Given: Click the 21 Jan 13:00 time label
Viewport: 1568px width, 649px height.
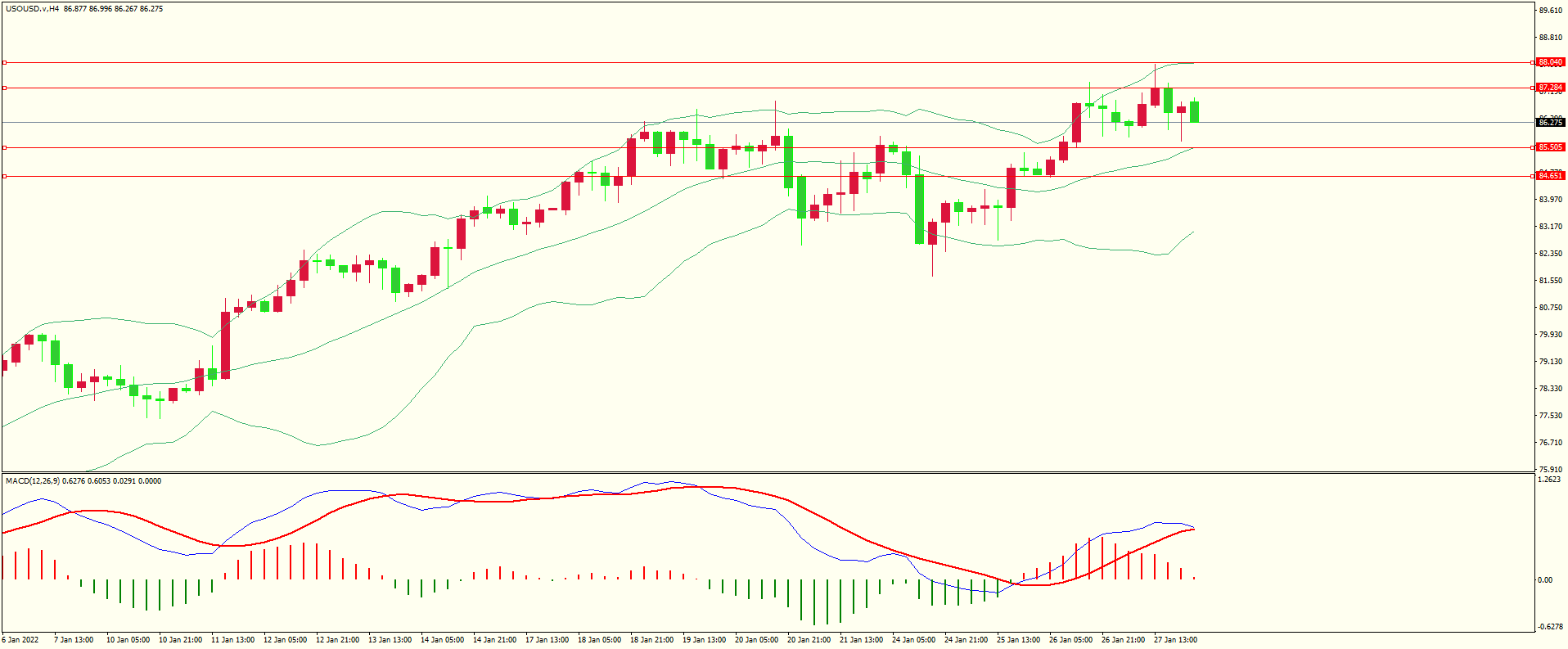Looking at the screenshot, I should (x=861, y=640).
